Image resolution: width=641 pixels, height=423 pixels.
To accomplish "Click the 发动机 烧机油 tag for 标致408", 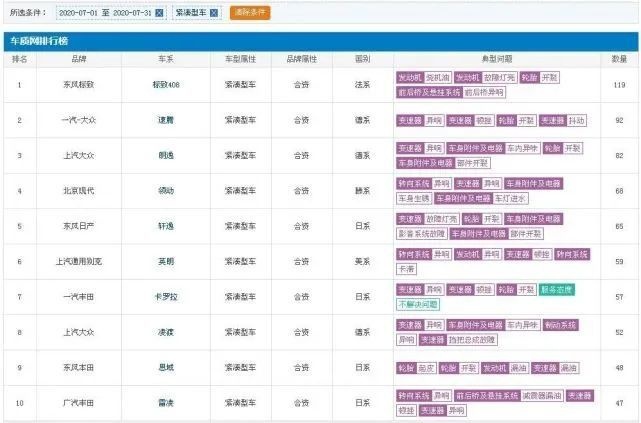I will click(x=424, y=78).
